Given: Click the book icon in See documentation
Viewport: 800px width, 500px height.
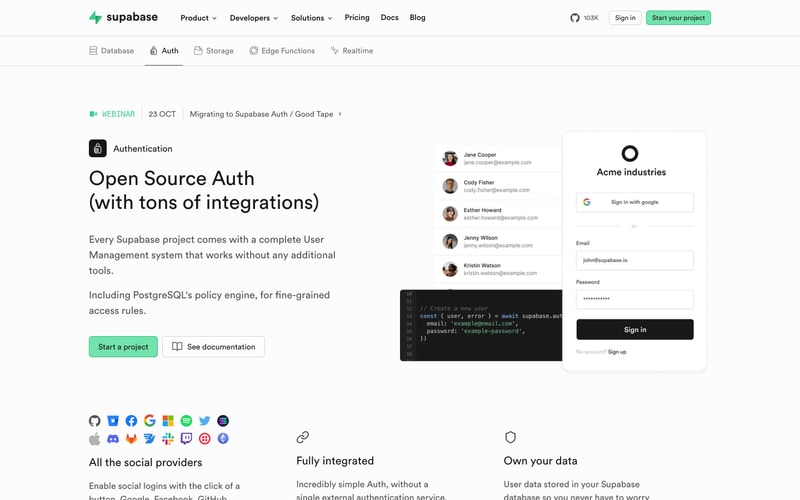Looking at the screenshot, I should pos(177,347).
